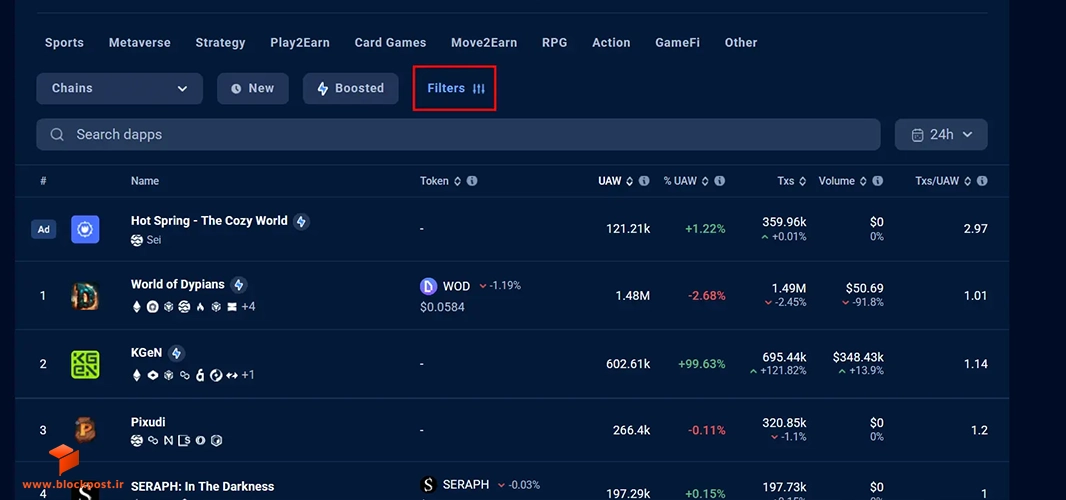Click the -2.68% UAW change value
Screen dimensions: 1066x500
[x=706, y=296]
